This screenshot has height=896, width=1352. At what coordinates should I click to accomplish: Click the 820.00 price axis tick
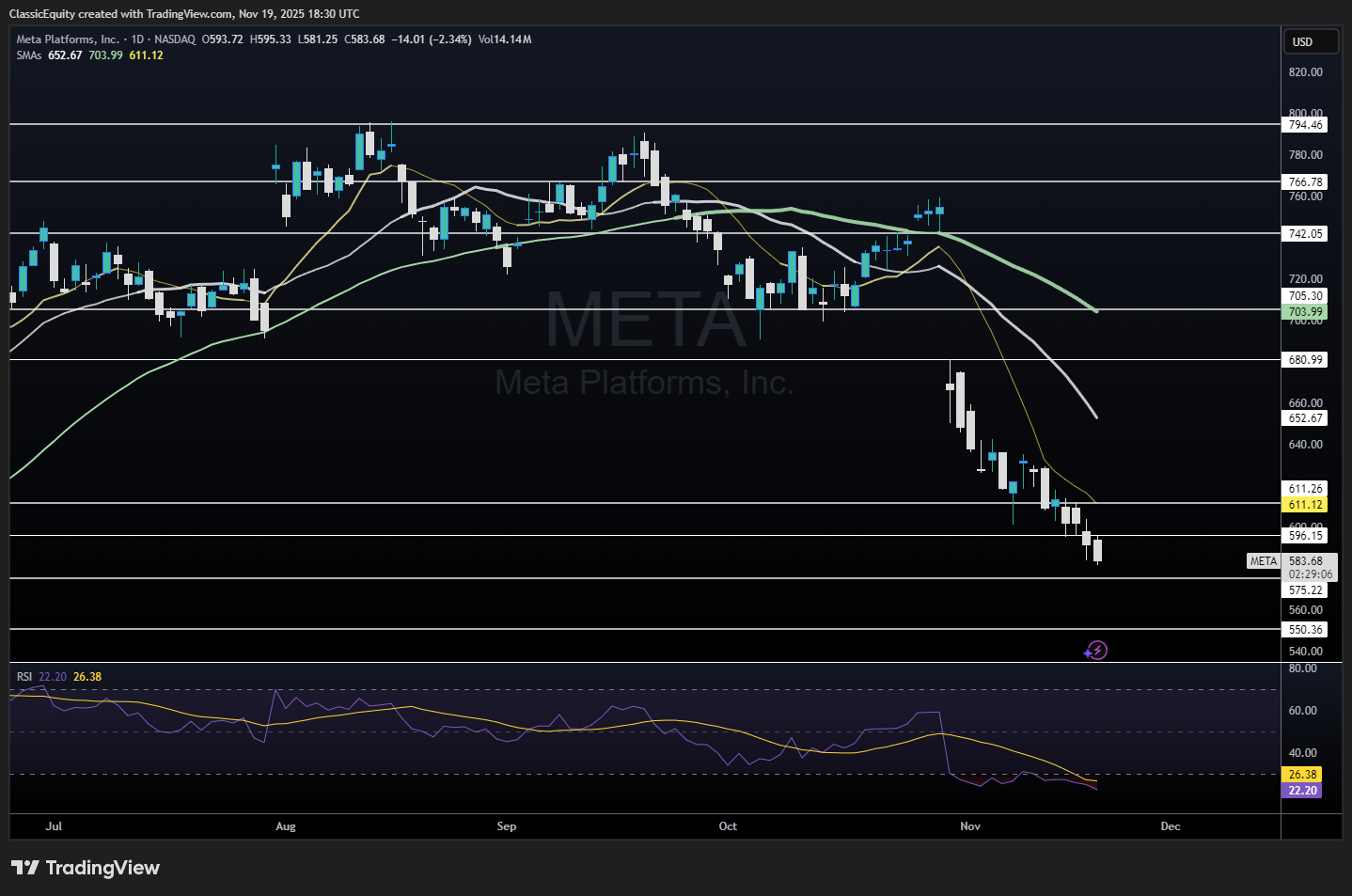(1305, 72)
